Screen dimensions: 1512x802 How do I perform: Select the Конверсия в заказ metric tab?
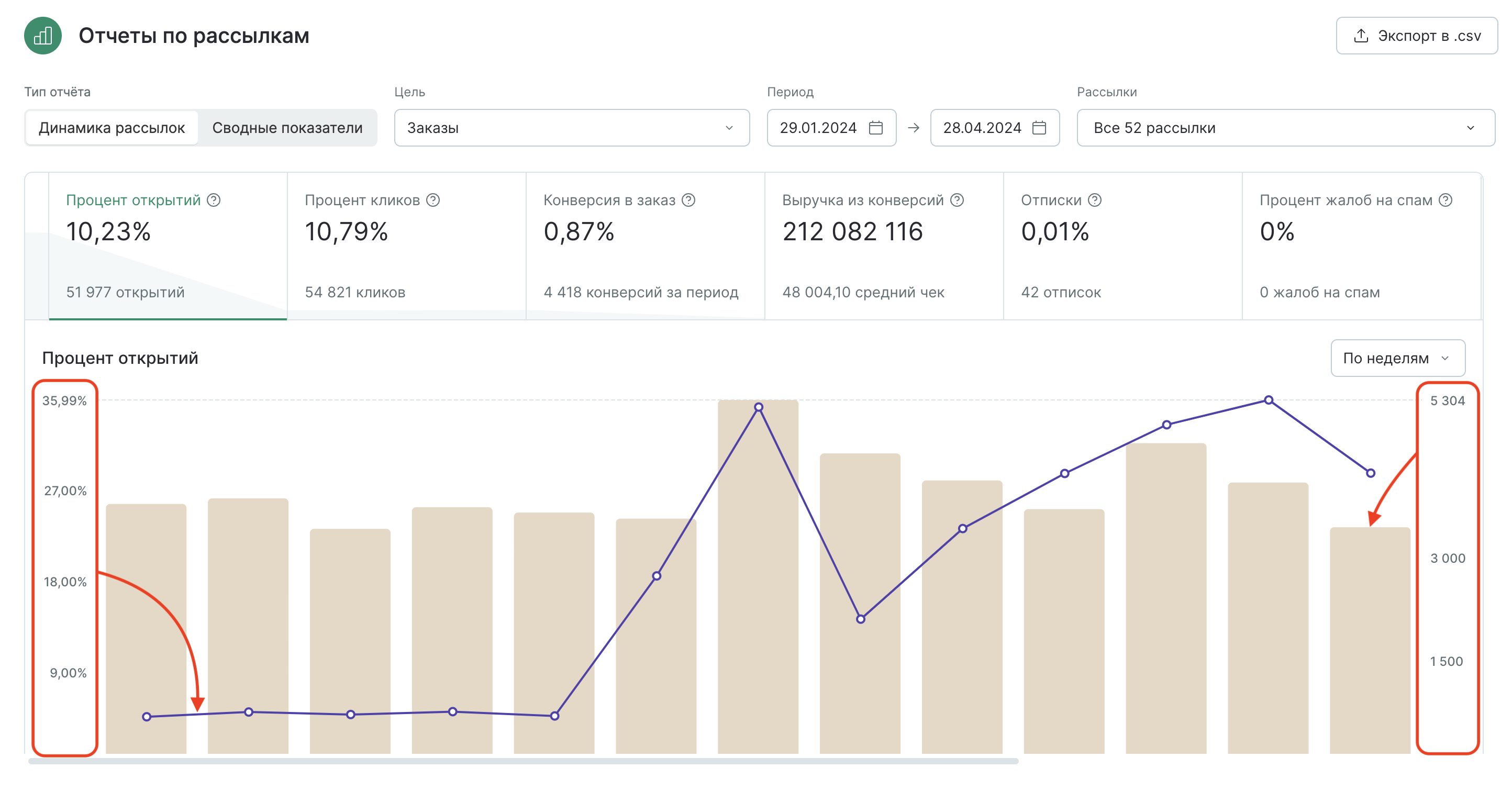[646, 246]
